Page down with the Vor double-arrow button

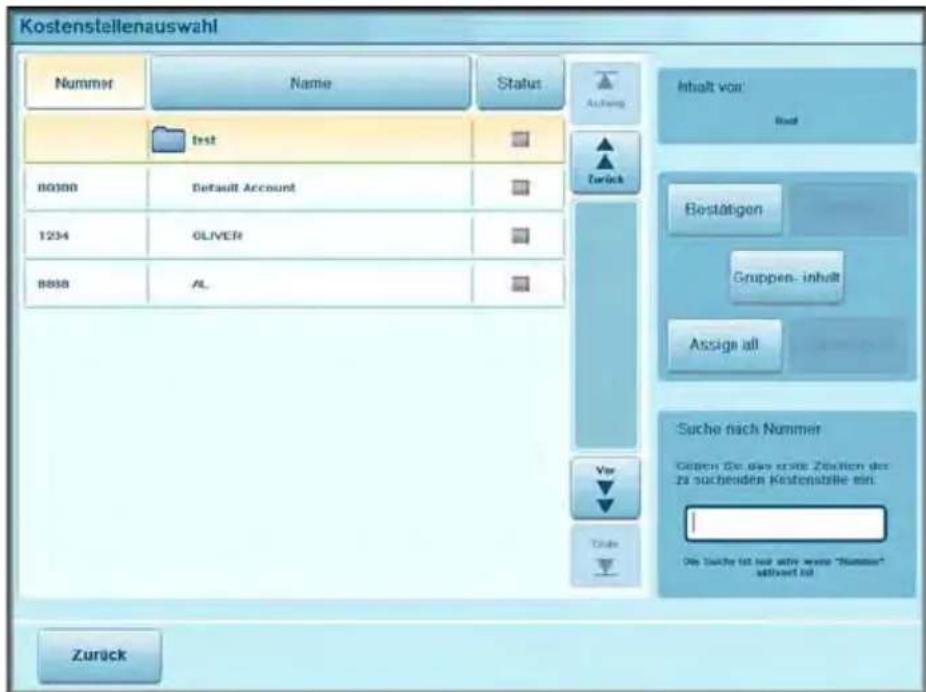pos(605,488)
